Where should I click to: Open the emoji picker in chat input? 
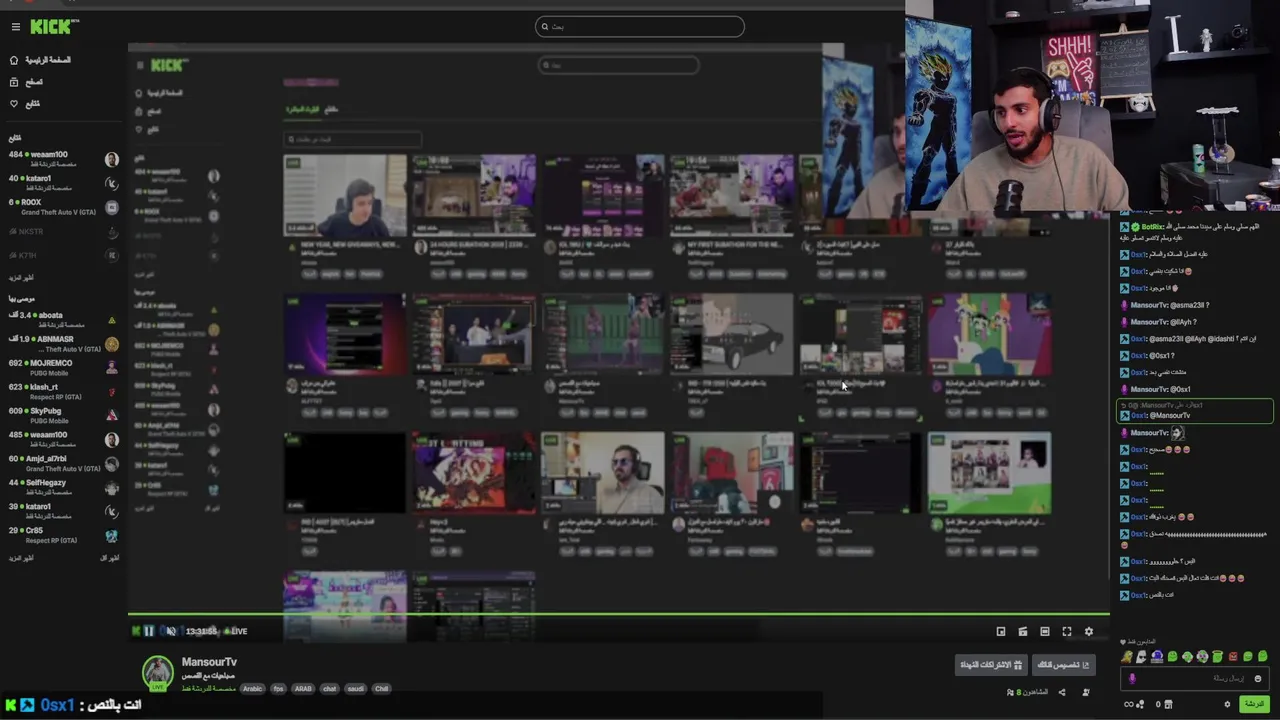1258,678
